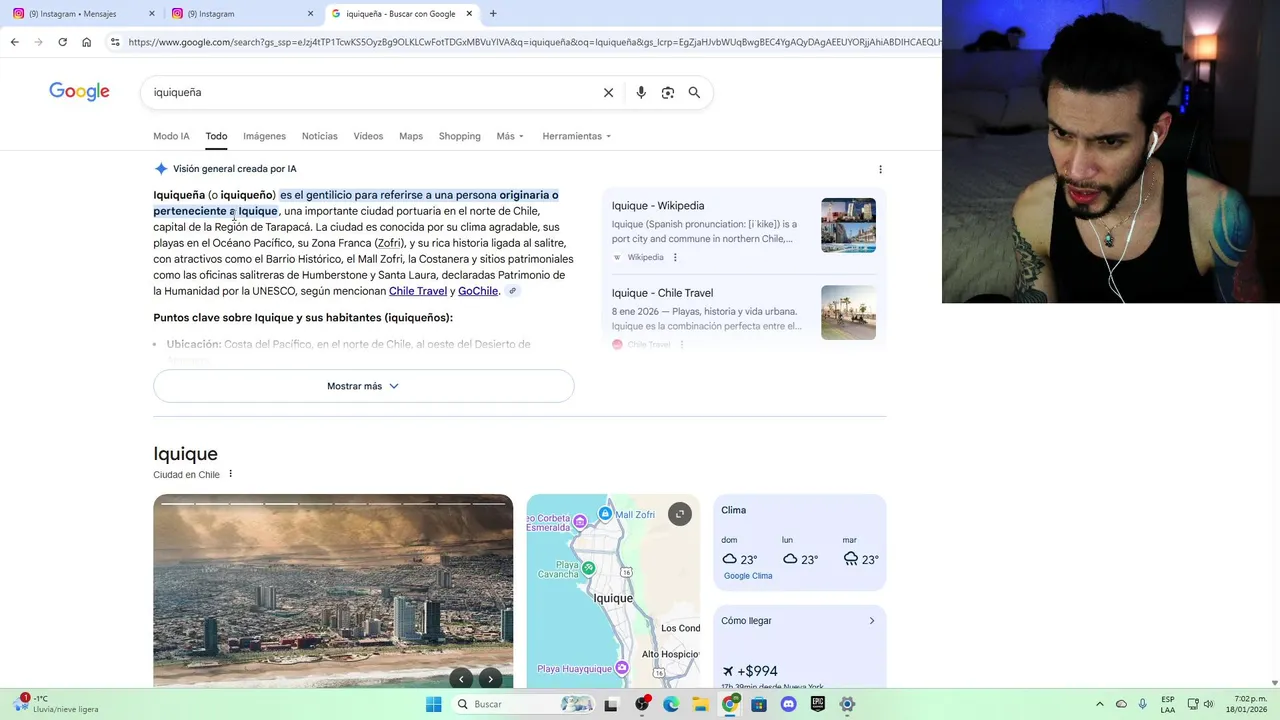Open a new browser tab

coord(493,14)
